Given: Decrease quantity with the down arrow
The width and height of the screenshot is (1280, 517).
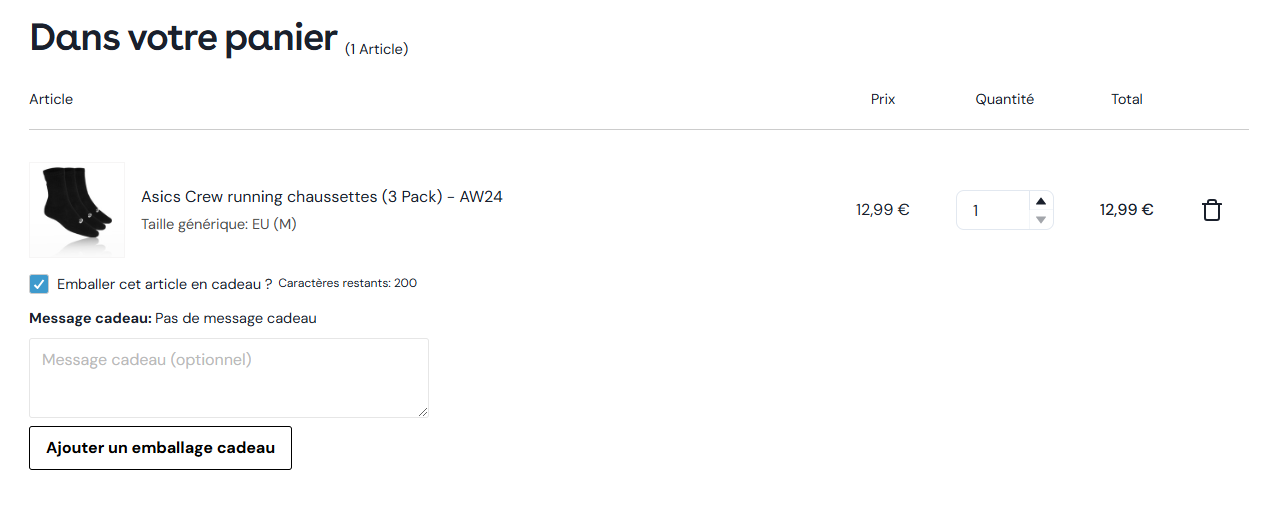Looking at the screenshot, I should [x=1041, y=219].
